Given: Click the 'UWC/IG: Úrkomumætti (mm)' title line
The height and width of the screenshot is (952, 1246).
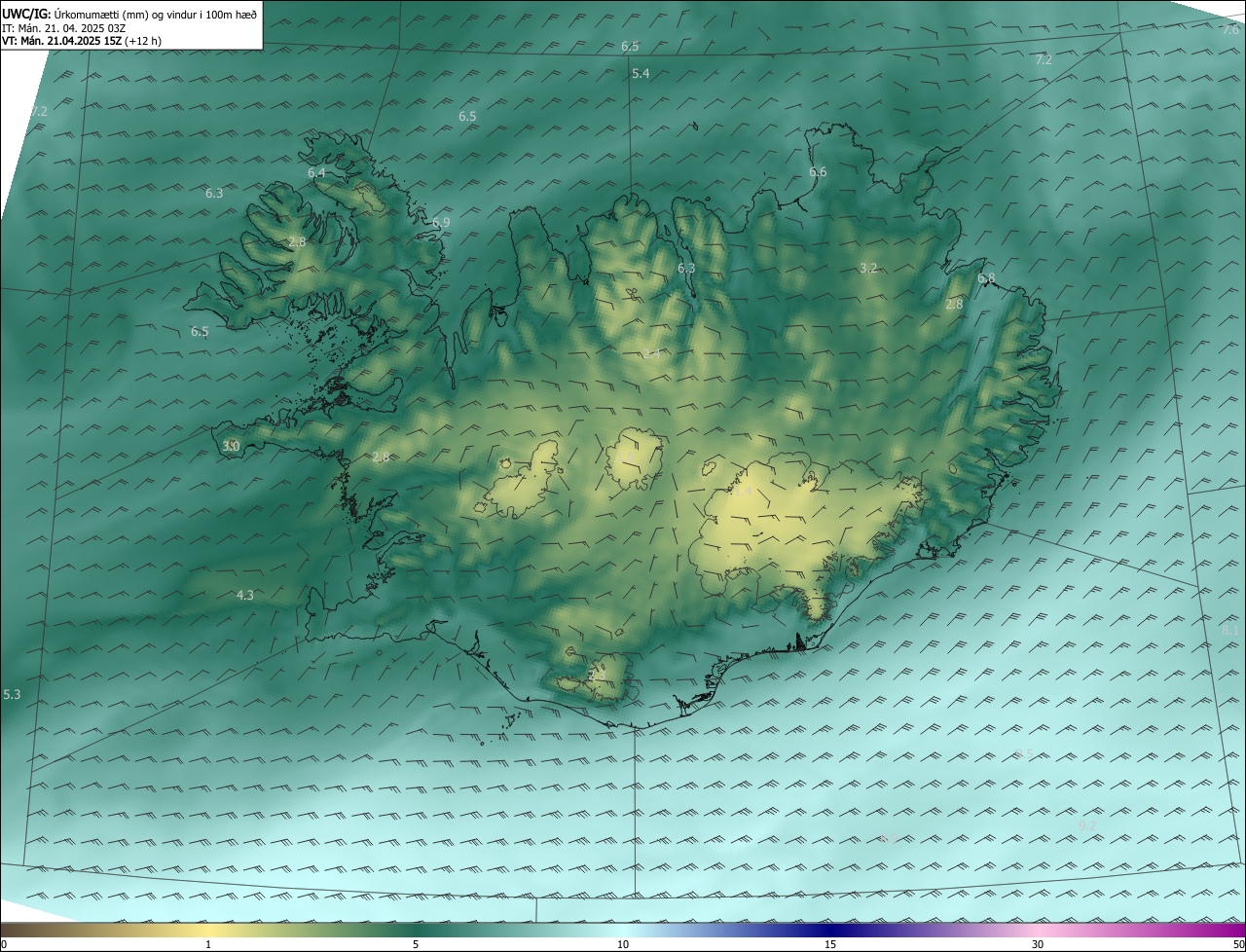Looking at the screenshot, I should point(129,14).
